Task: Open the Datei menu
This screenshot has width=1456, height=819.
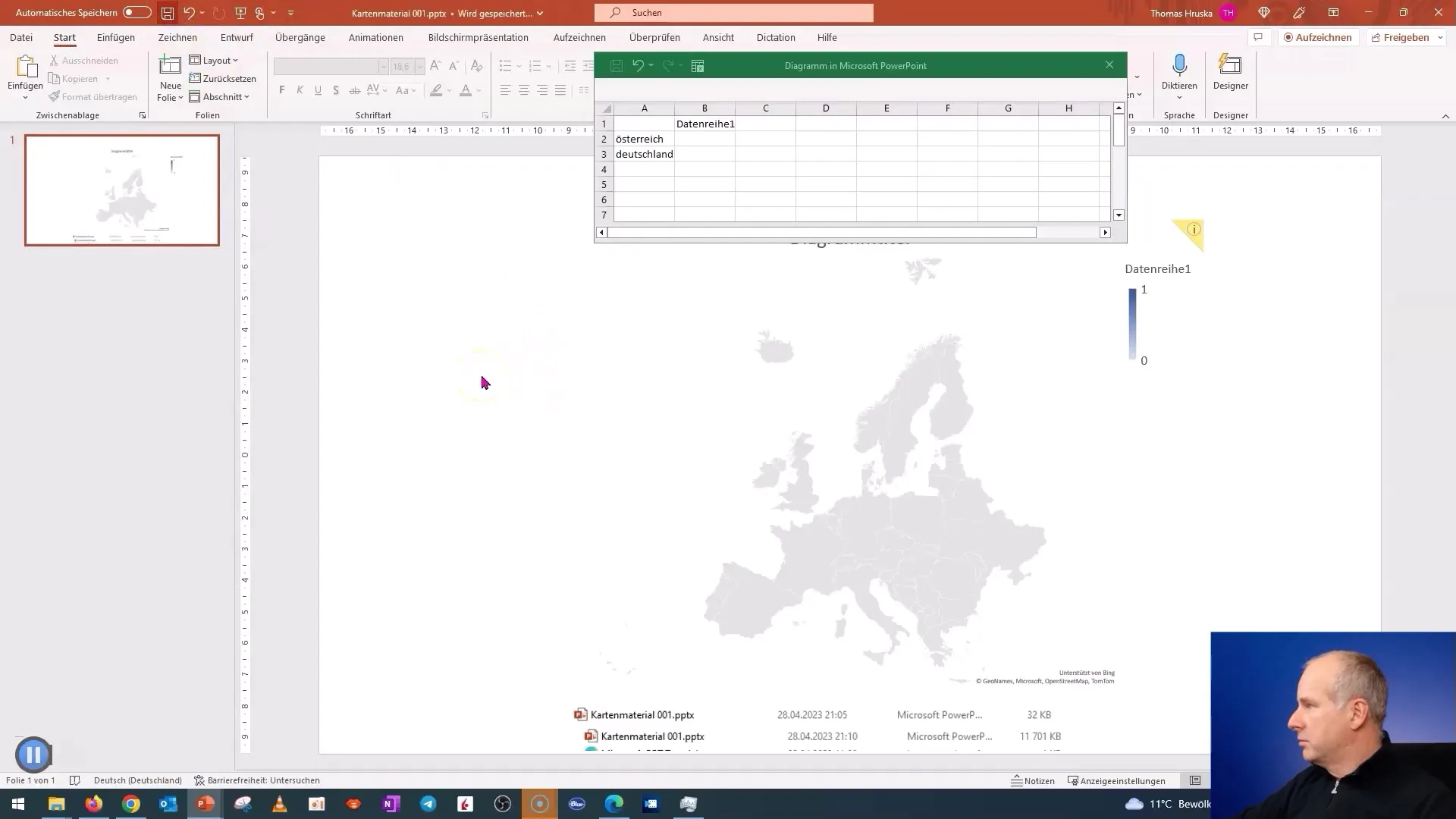Action: 21,37
